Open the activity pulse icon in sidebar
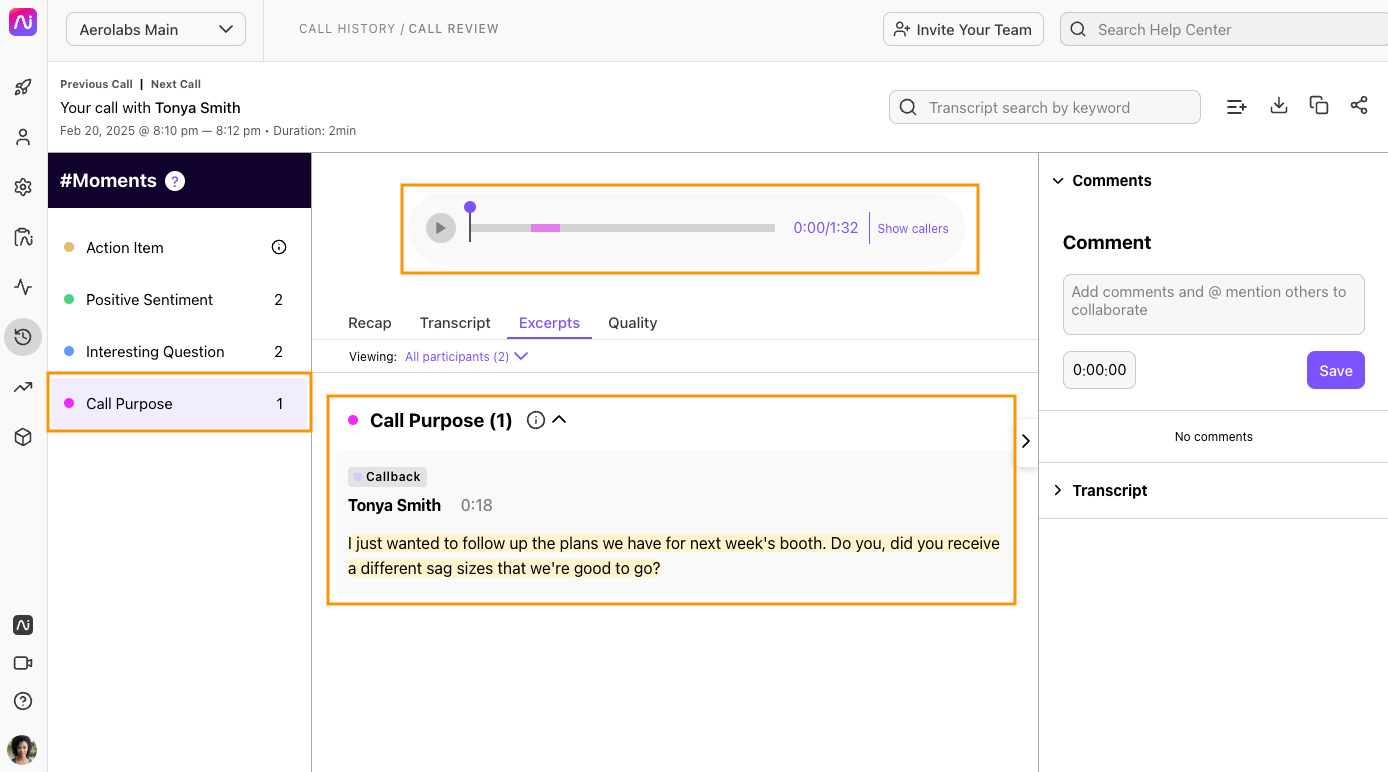The image size is (1388, 772). coord(23,287)
